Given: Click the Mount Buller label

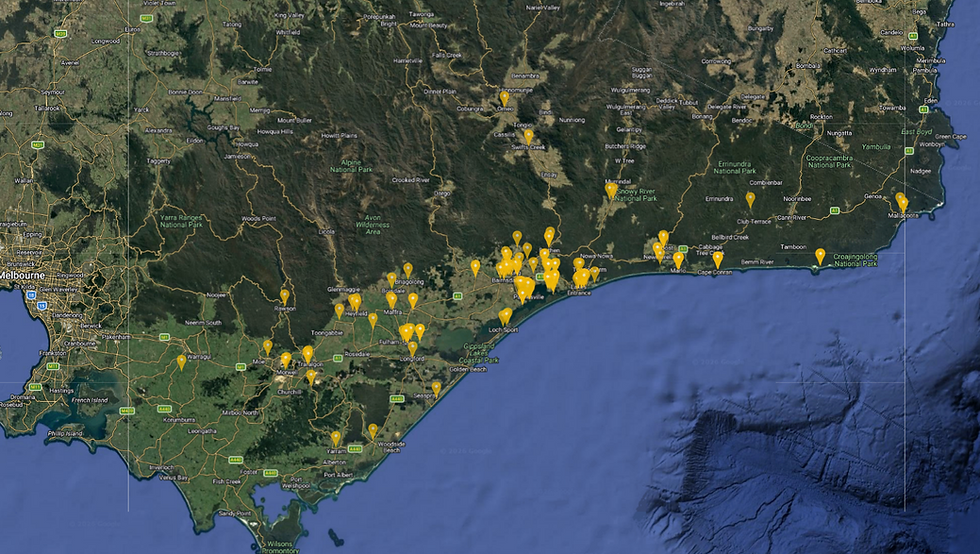Looking at the screenshot, I should 294,120.
